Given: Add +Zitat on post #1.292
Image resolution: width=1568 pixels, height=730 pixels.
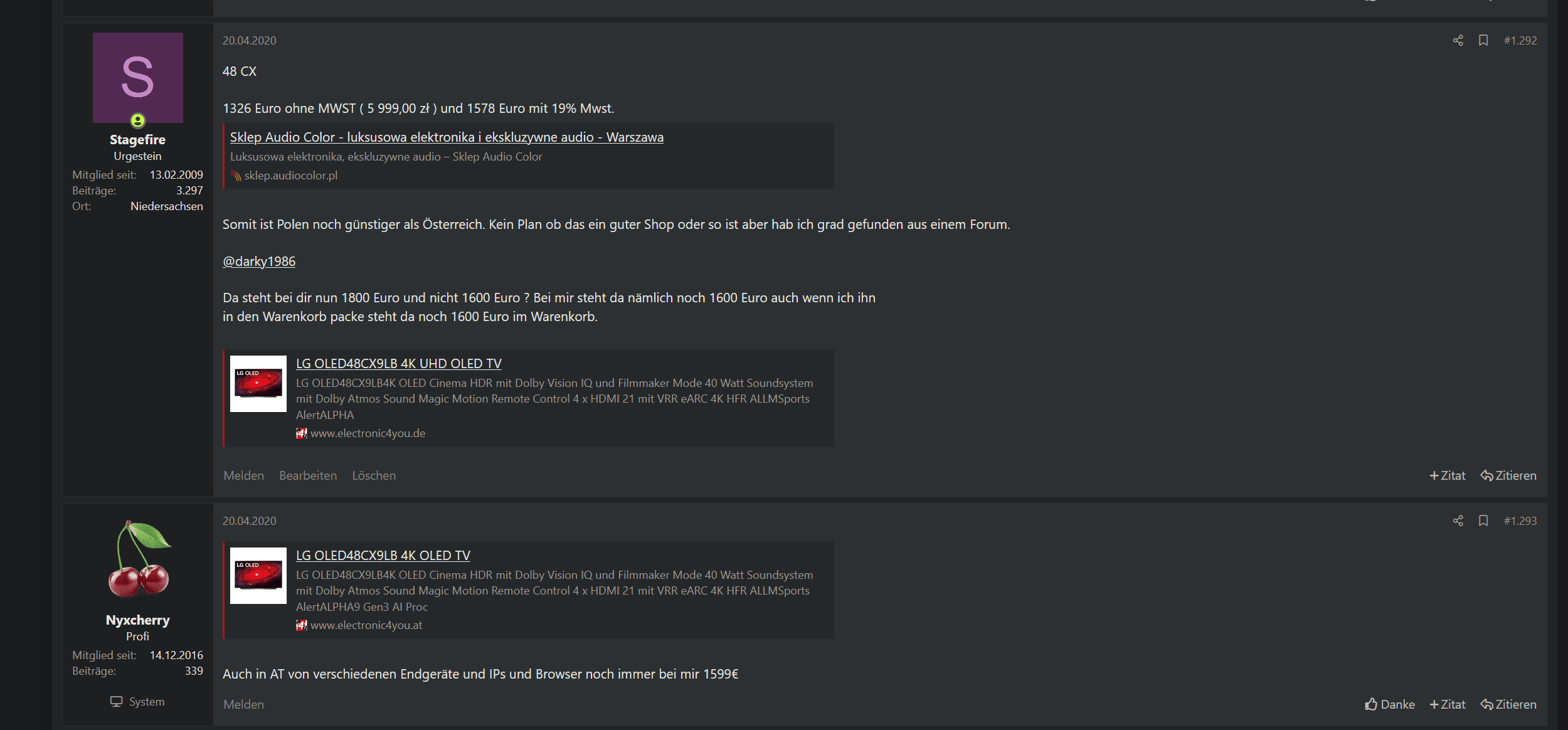Looking at the screenshot, I should click(x=1447, y=475).
